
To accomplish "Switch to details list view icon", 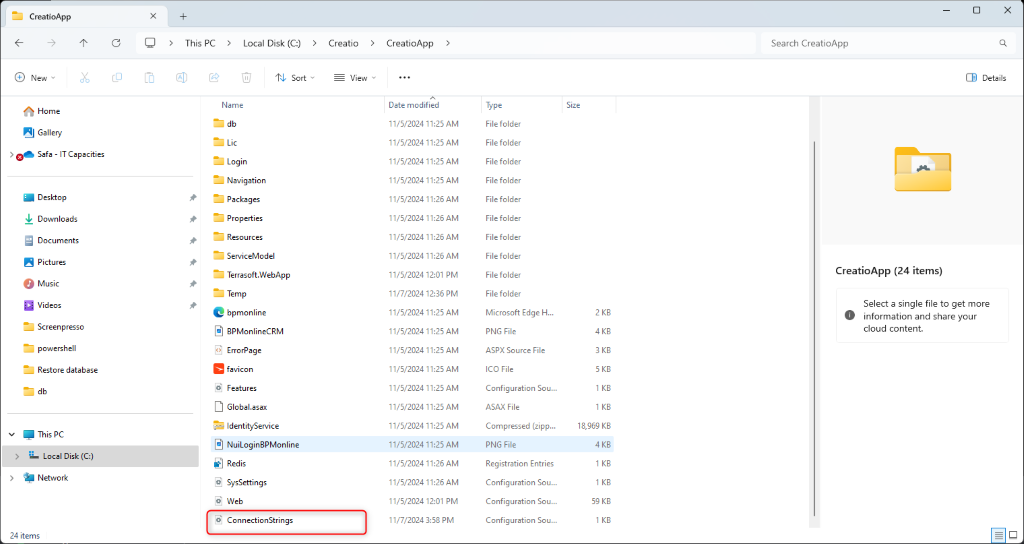I will 999,536.
